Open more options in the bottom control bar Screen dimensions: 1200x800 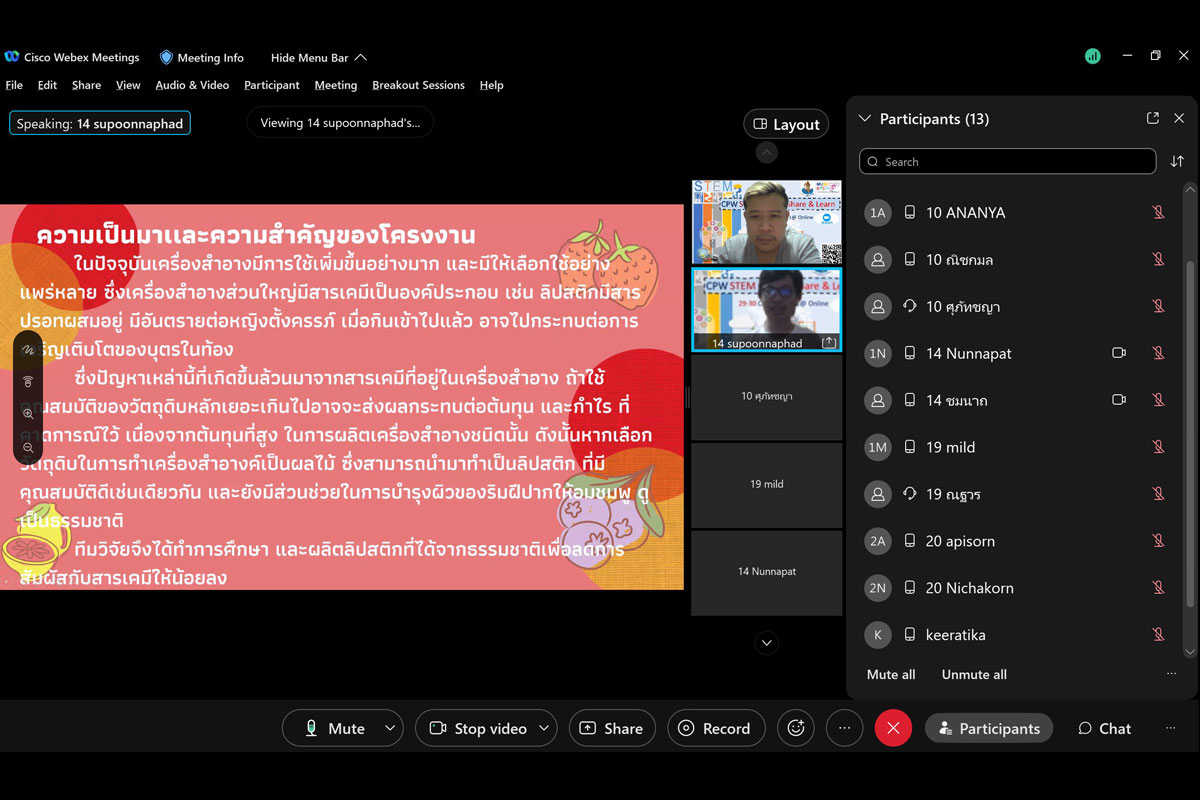click(845, 728)
